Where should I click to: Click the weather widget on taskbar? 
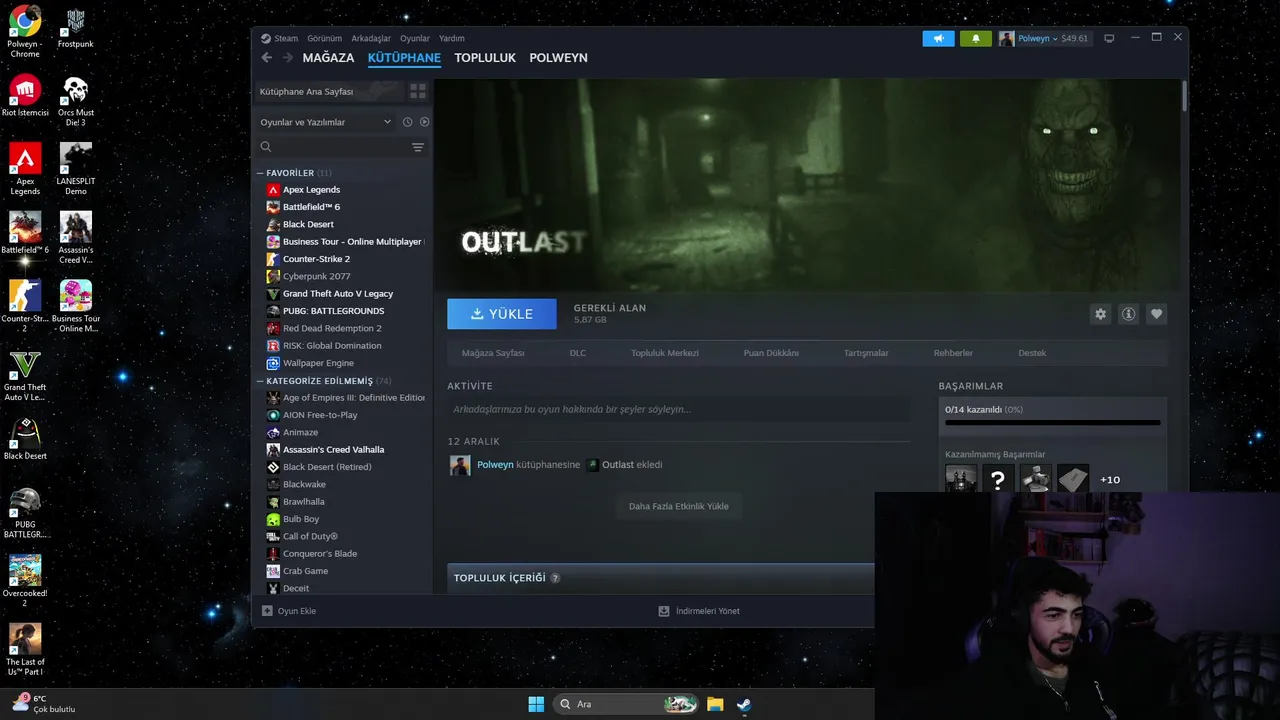[x=42, y=704]
